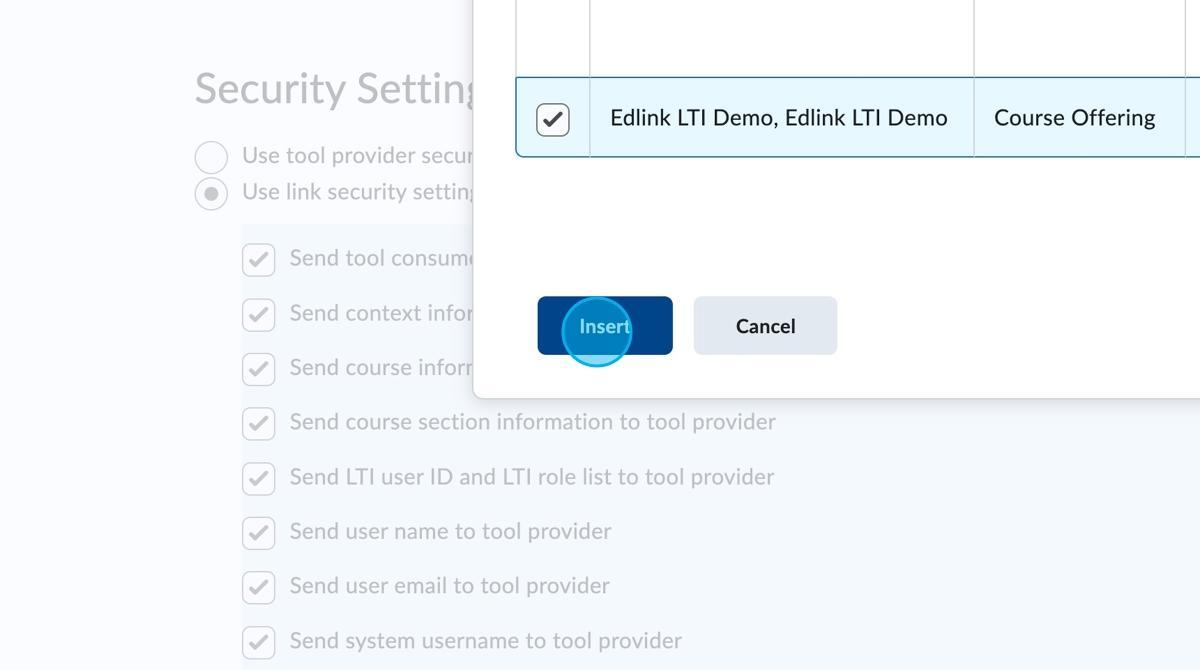Uncheck Send LTI user ID checkbox
This screenshot has height=670, width=1200.
tap(258, 478)
